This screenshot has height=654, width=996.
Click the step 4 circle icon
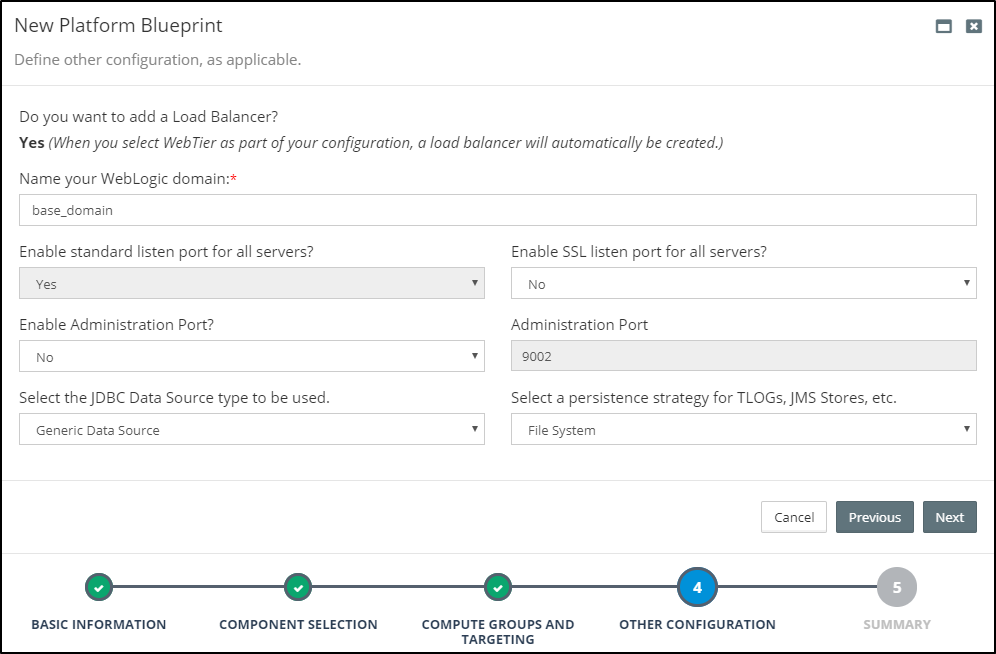pyautogui.click(x=697, y=588)
